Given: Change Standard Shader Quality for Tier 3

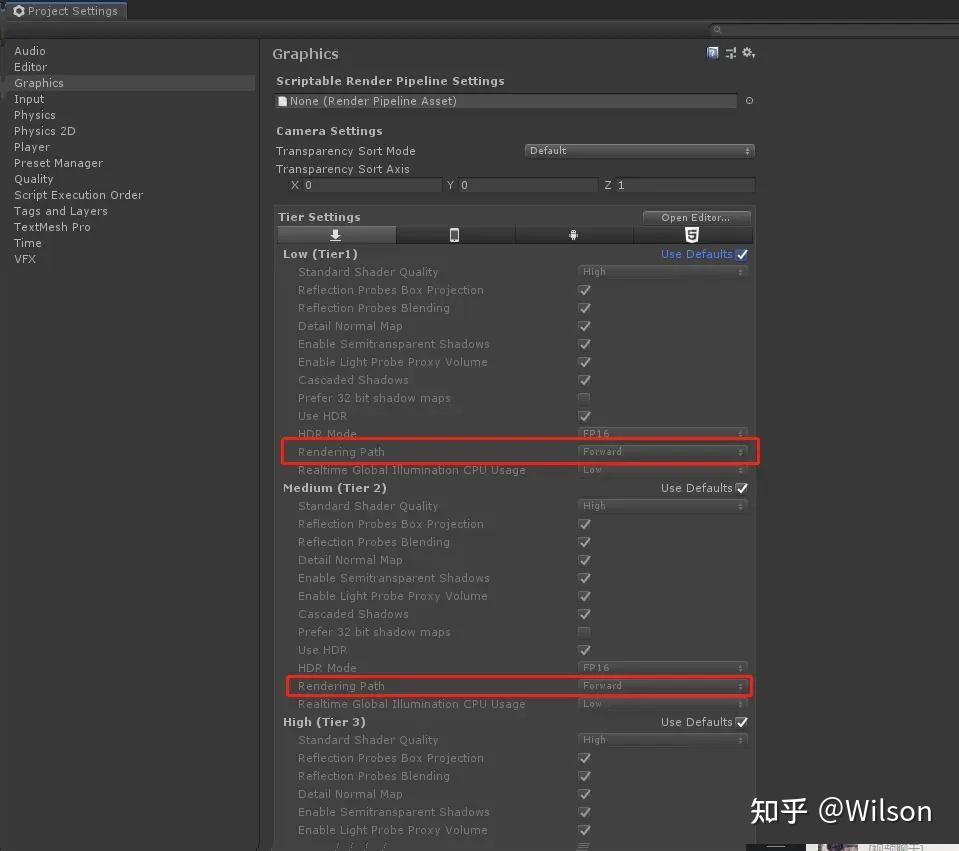Looking at the screenshot, I should point(663,740).
